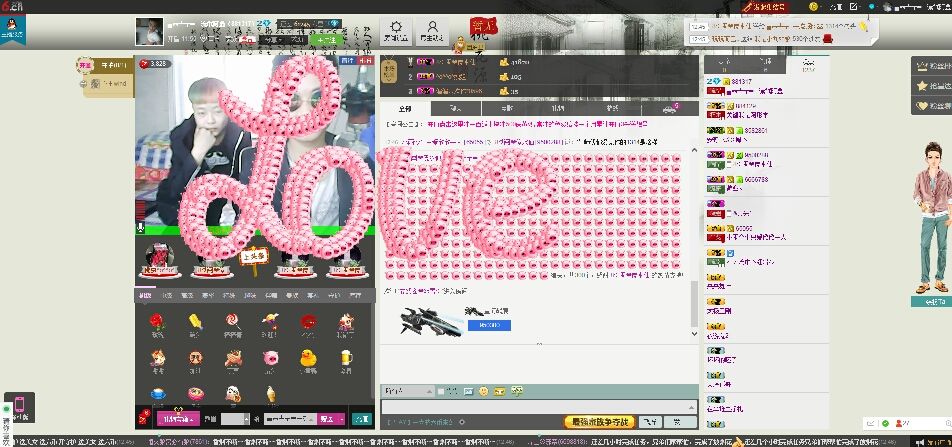Select the ice cream cone gift
The width and height of the screenshot is (952, 447).
click(270, 392)
